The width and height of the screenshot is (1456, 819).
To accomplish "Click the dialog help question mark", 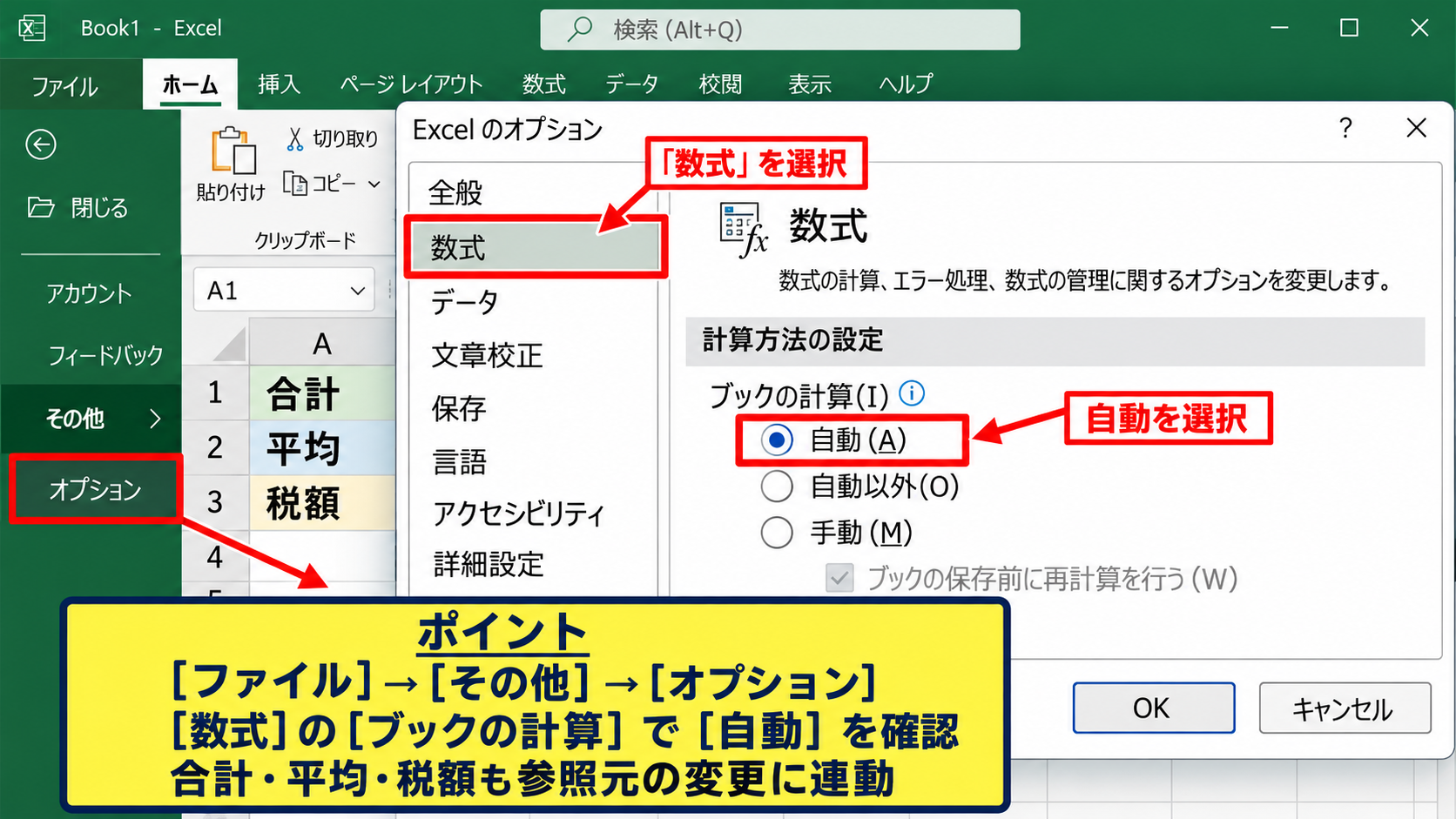I will [1345, 129].
